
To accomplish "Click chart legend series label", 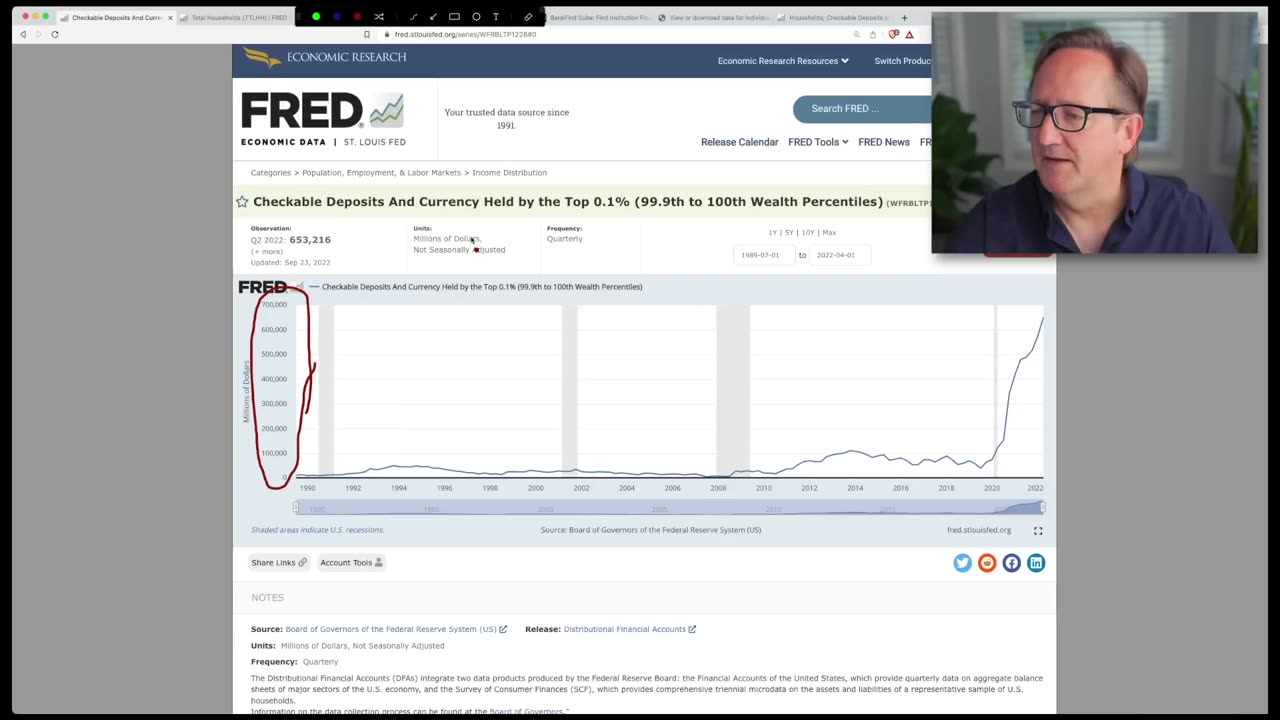I will pos(482,287).
